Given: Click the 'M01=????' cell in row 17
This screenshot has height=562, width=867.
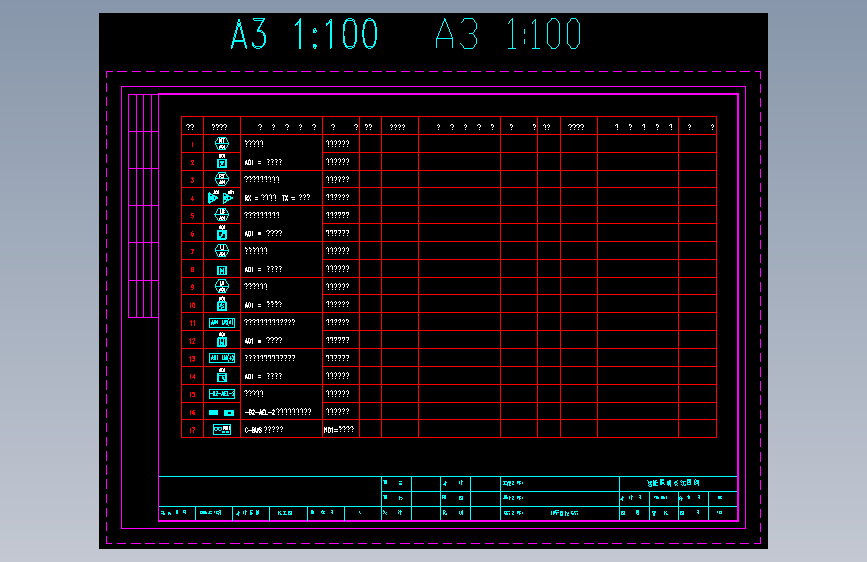Looking at the screenshot, I should click(339, 430).
